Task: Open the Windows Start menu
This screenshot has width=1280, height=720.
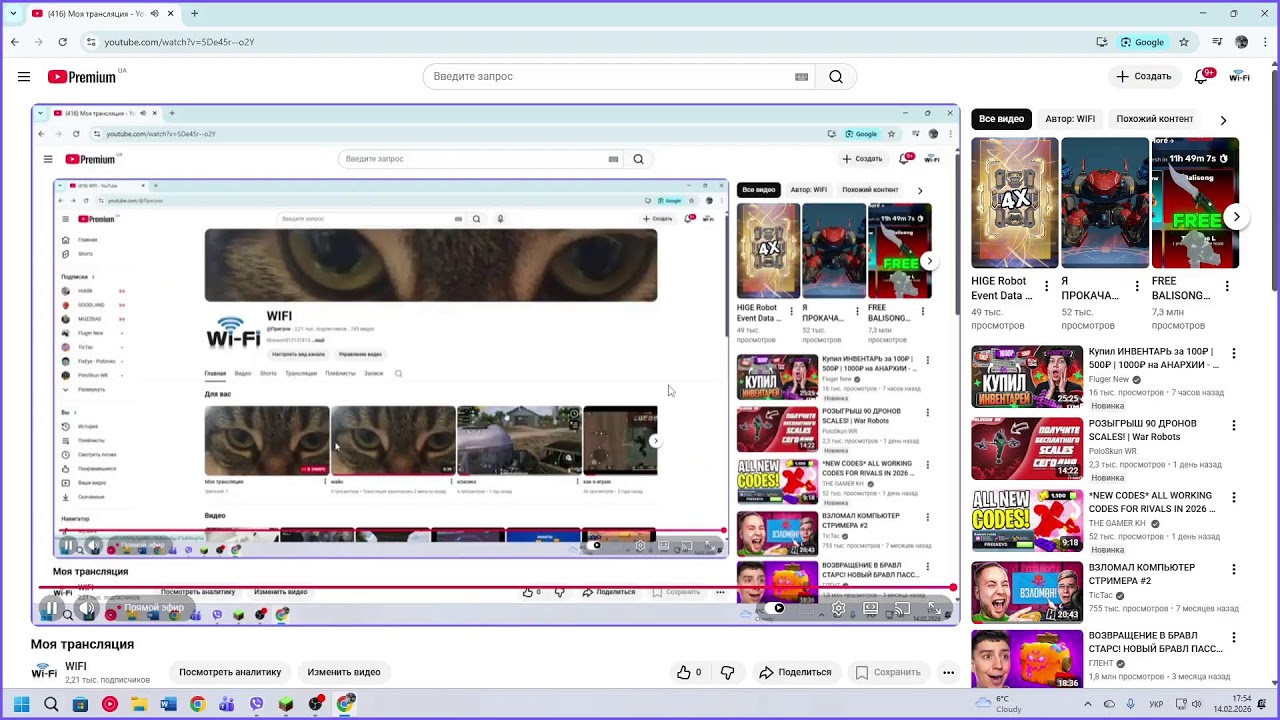Action: (x=21, y=704)
